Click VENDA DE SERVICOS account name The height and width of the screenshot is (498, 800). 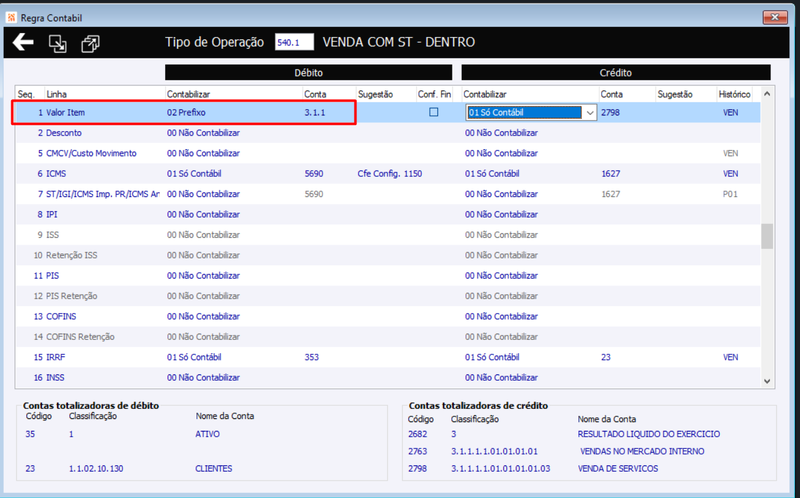tap(618, 468)
